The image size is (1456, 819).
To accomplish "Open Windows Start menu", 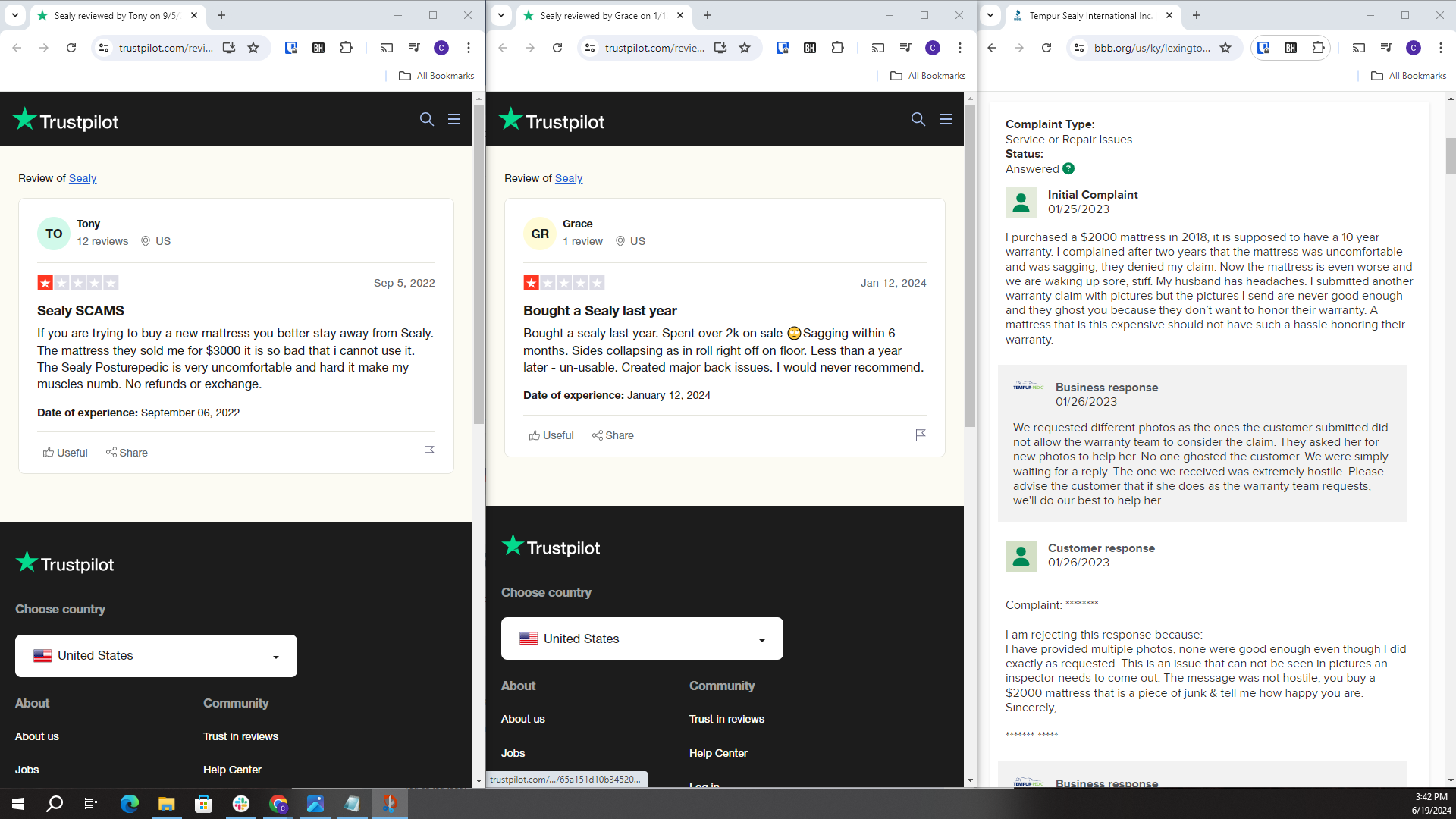I will click(x=18, y=804).
